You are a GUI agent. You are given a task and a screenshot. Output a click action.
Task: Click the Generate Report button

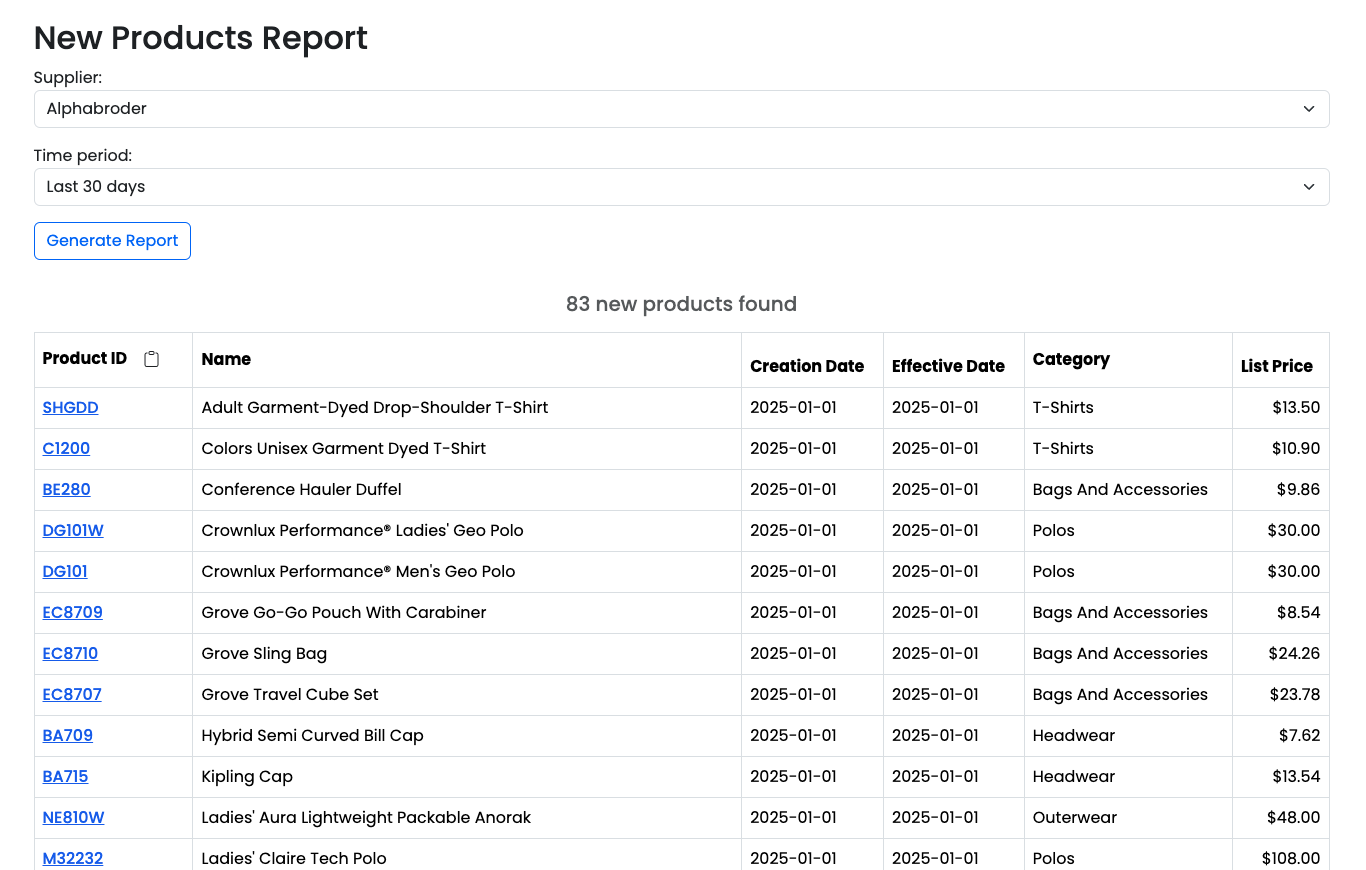(x=112, y=241)
